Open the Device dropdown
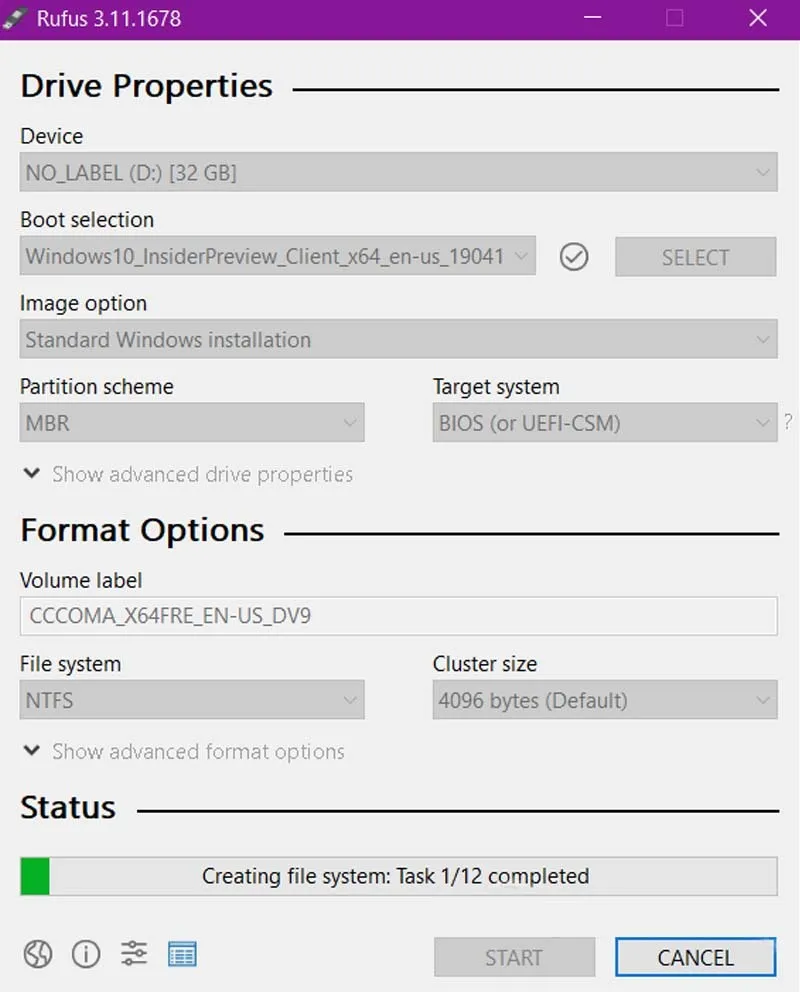Image resolution: width=800 pixels, height=992 pixels. coord(398,173)
